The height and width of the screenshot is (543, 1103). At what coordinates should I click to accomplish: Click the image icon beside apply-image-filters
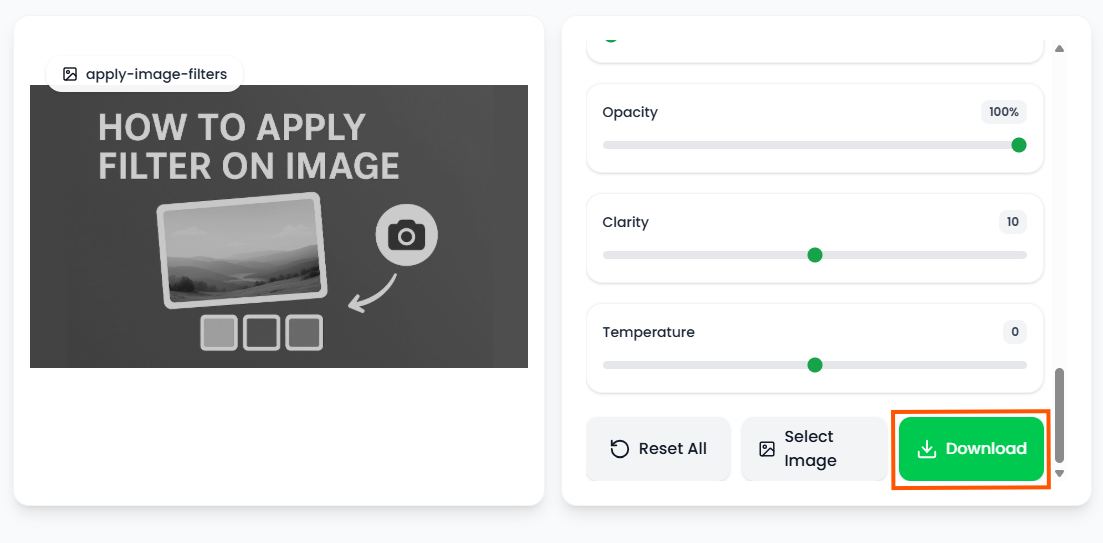coord(70,74)
